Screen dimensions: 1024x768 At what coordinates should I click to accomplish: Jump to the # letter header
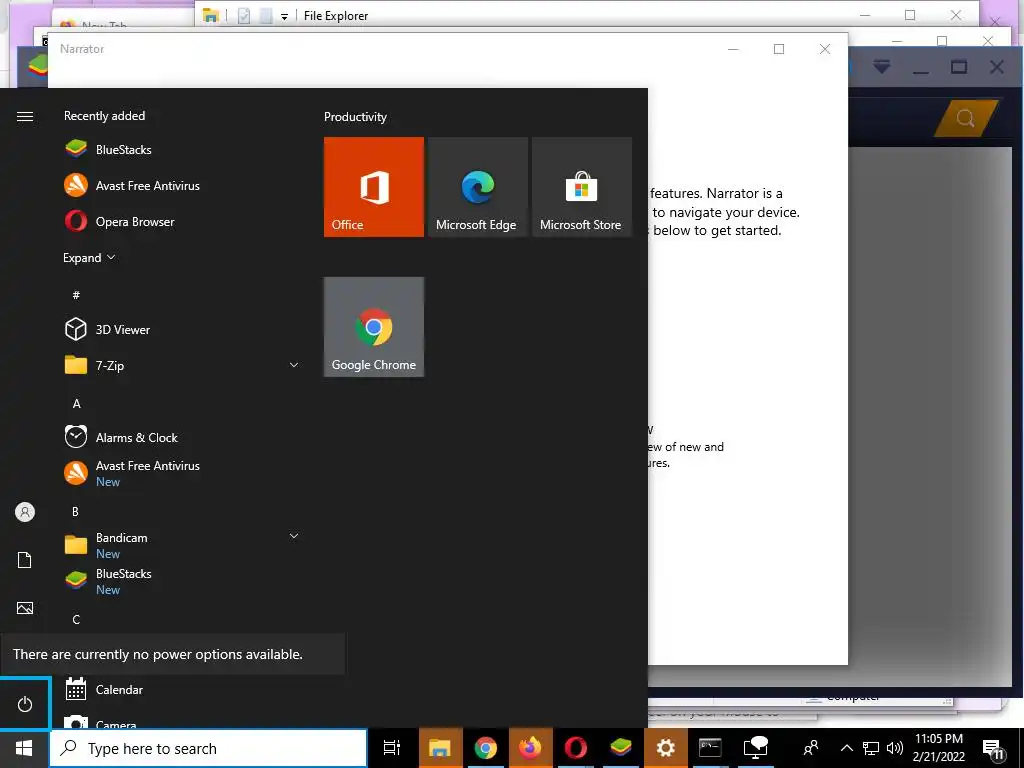(x=76, y=295)
